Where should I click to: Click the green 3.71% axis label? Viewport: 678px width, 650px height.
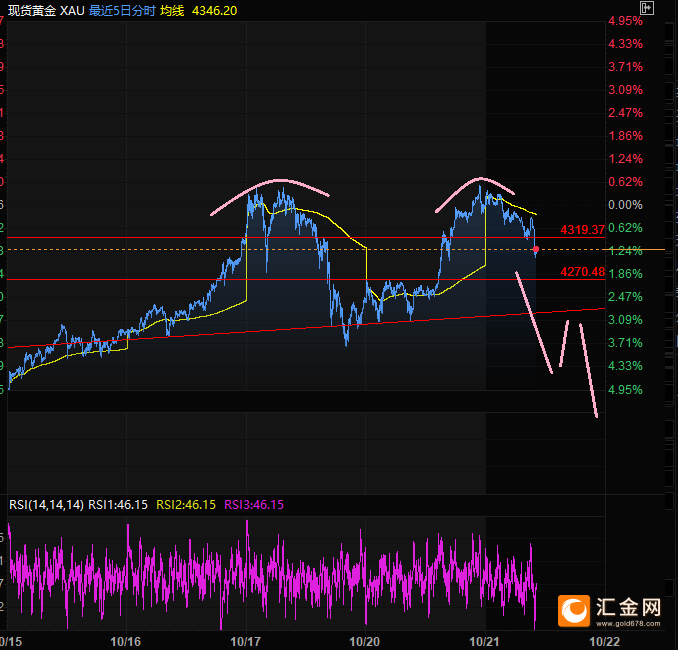point(625,343)
